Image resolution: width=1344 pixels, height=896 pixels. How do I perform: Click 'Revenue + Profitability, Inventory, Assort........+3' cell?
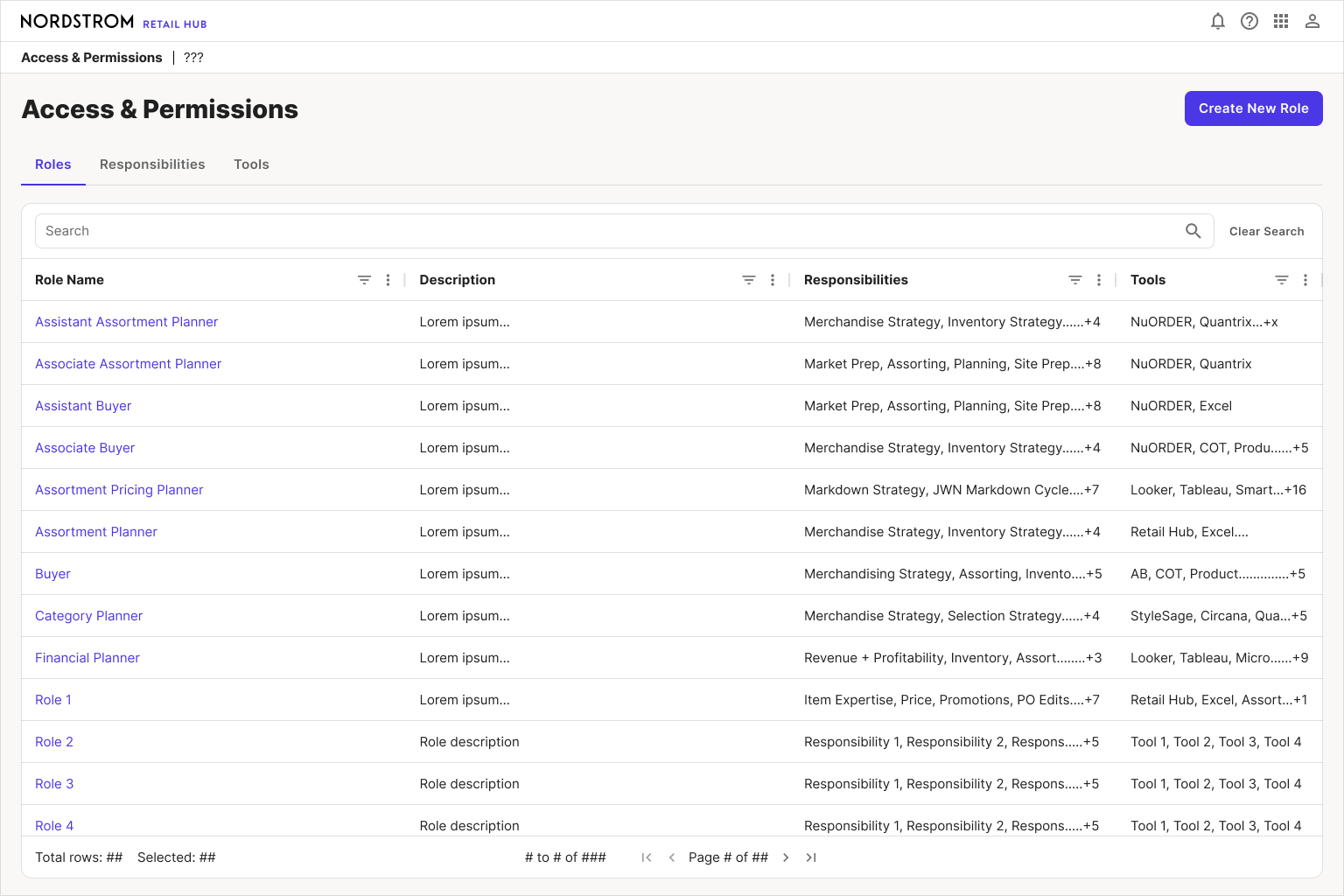[x=953, y=658]
